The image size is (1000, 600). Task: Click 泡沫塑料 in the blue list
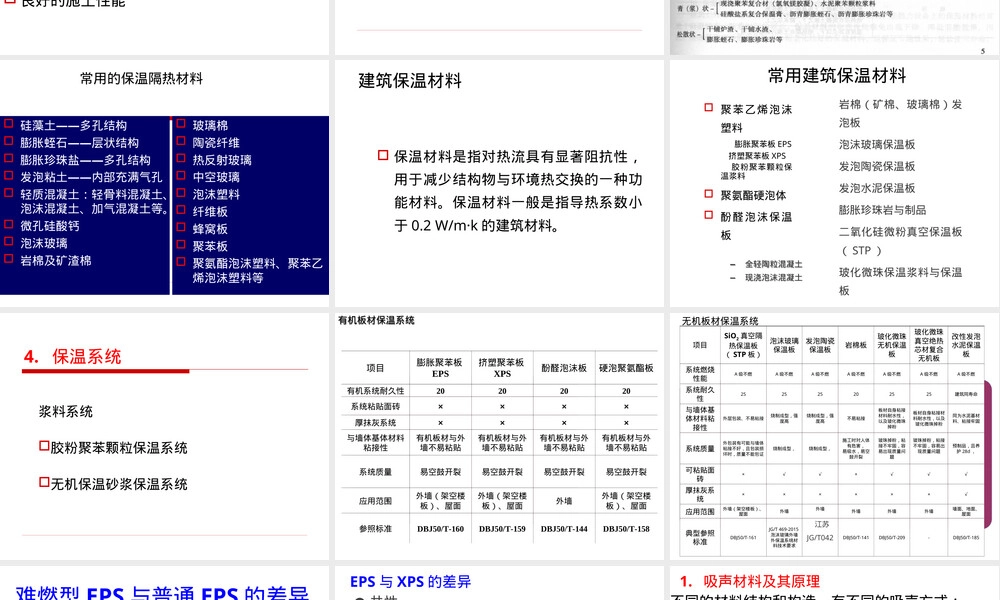coord(216,194)
